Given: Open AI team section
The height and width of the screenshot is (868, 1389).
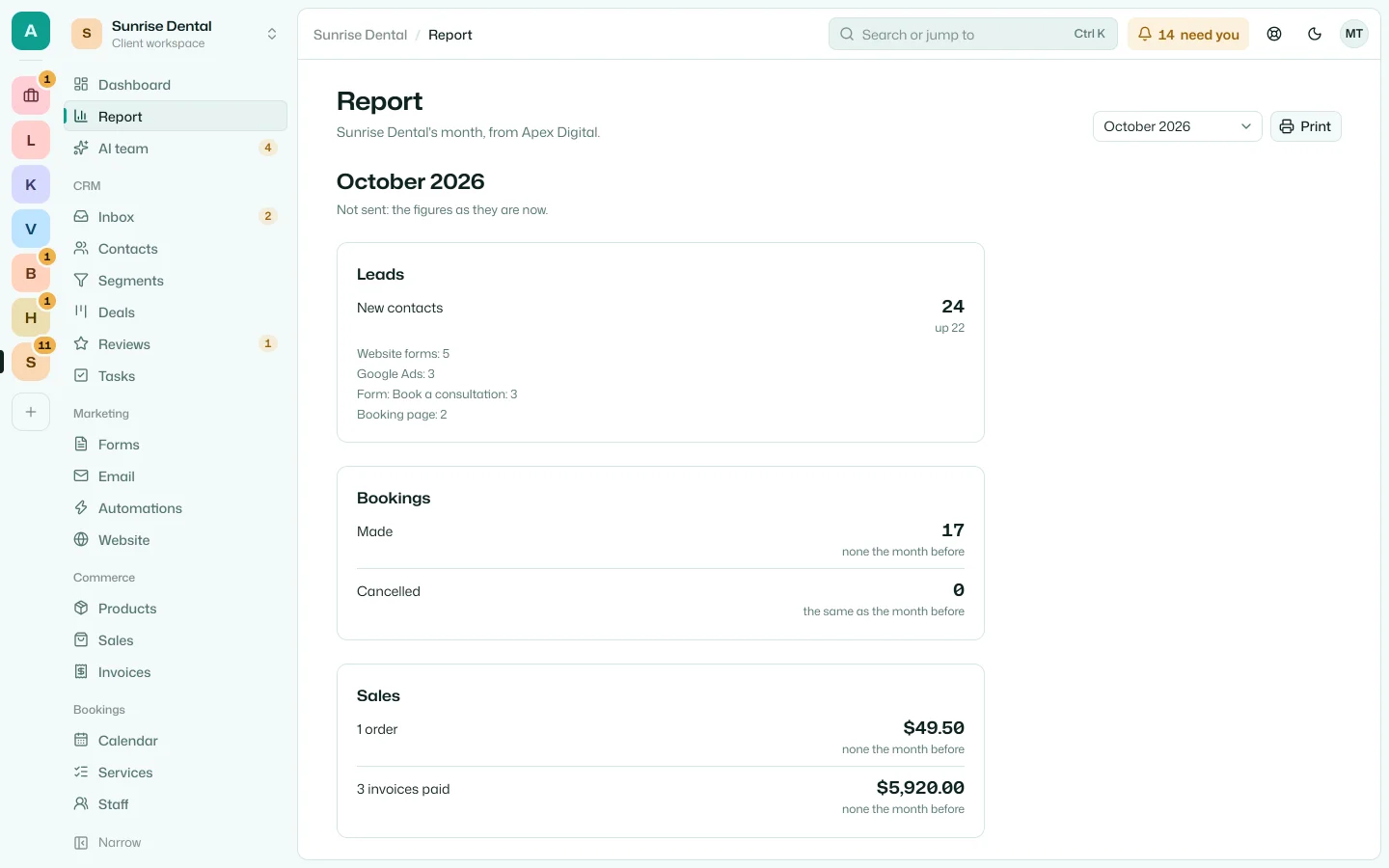Looking at the screenshot, I should pos(176,149).
